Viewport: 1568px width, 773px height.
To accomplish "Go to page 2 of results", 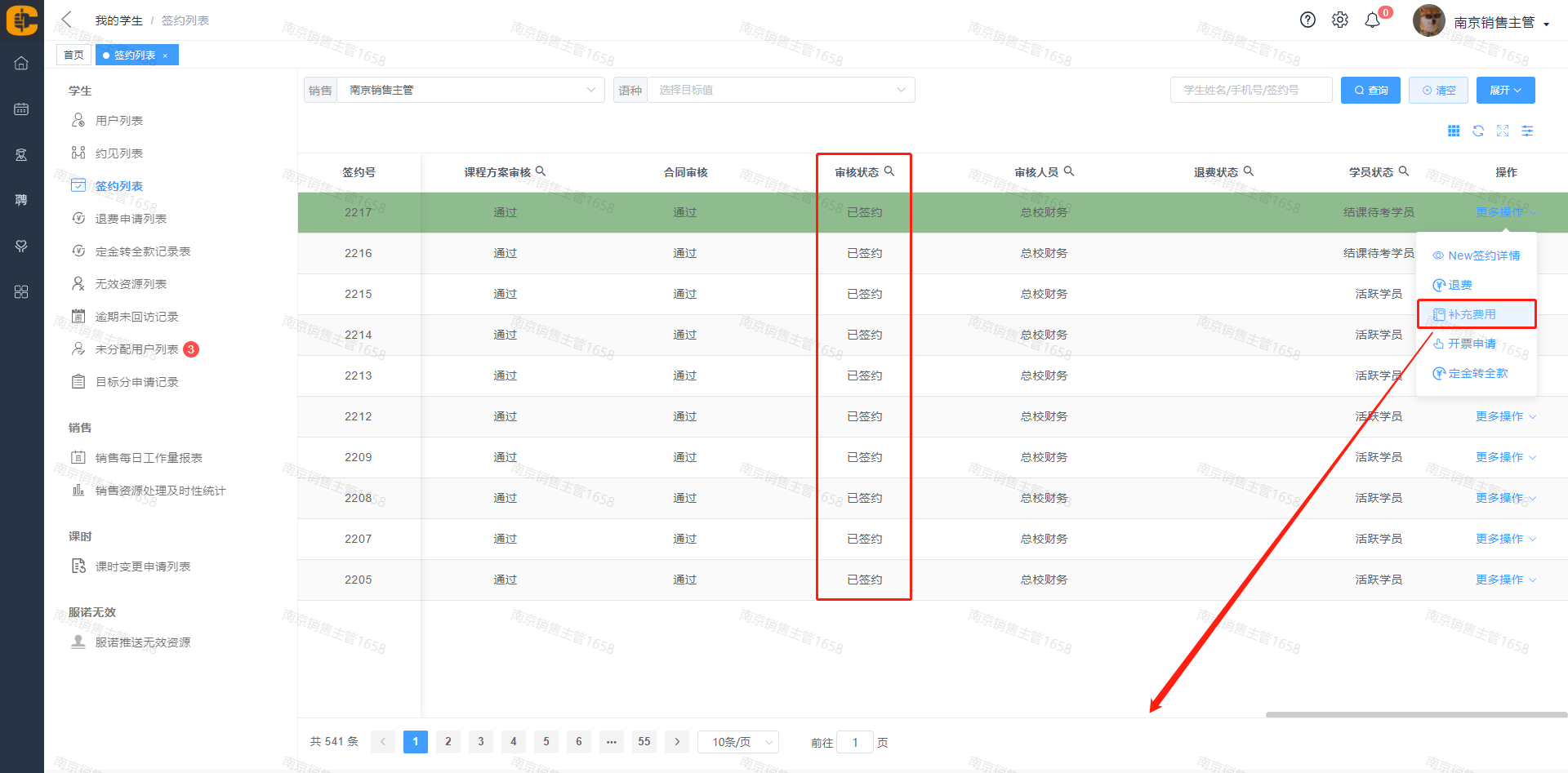I will point(448,741).
